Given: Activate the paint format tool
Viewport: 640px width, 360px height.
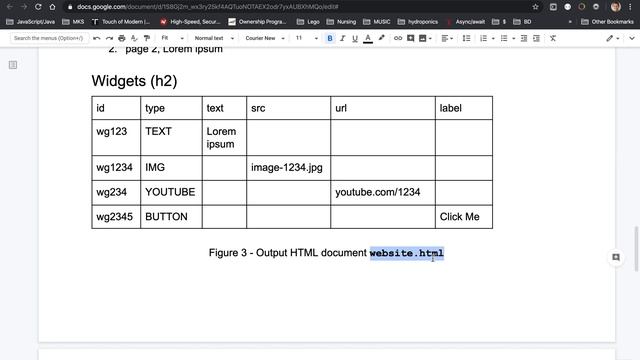Looking at the screenshot, I should tap(147, 38).
